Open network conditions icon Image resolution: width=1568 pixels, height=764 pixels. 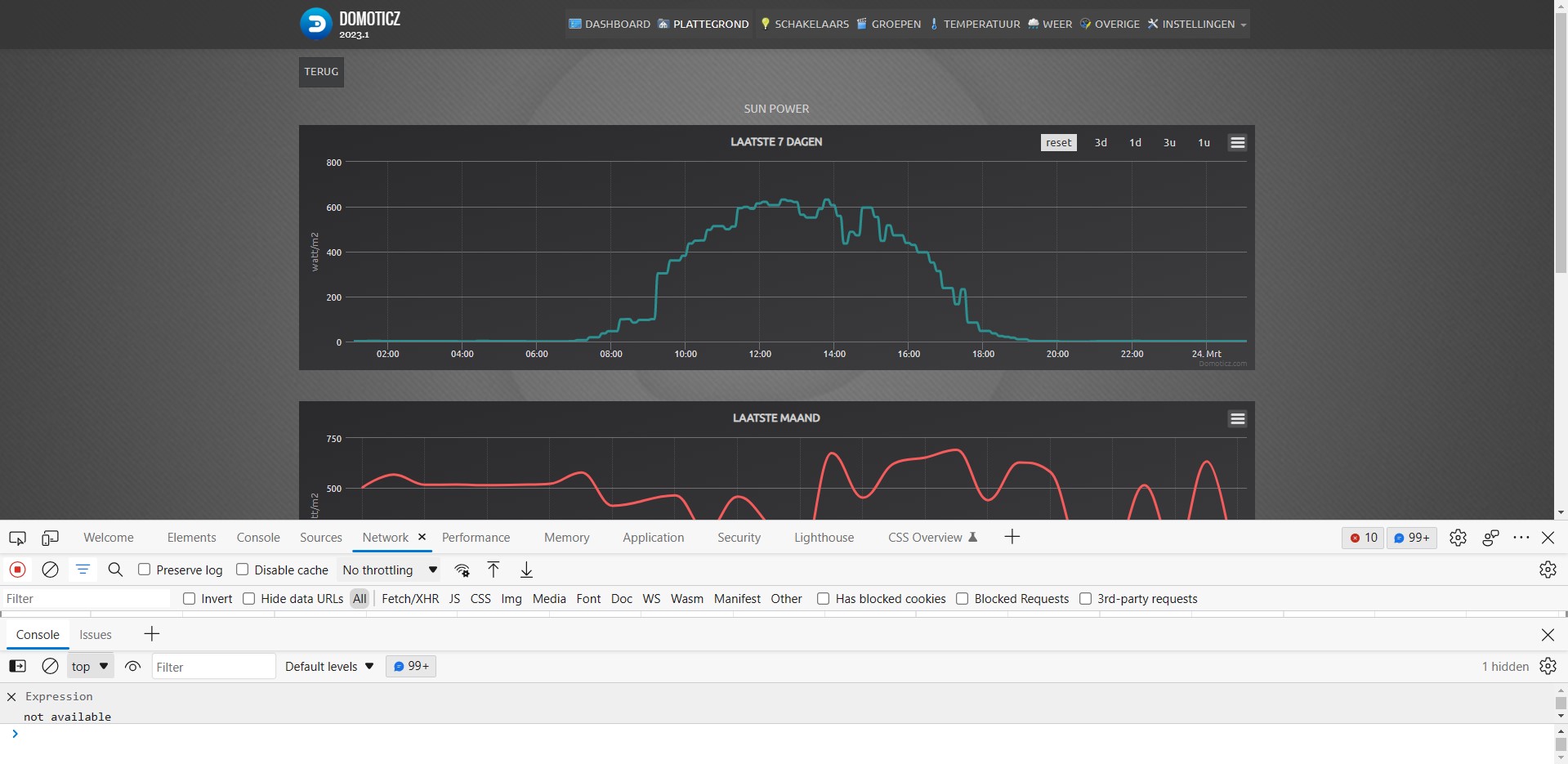(x=462, y=570)
